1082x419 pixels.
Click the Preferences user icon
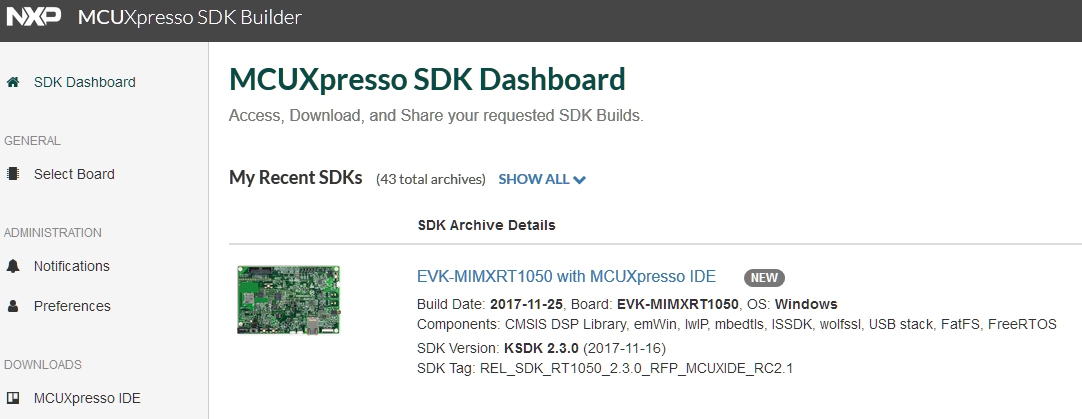pyautogui.click(x=13, y=306)
